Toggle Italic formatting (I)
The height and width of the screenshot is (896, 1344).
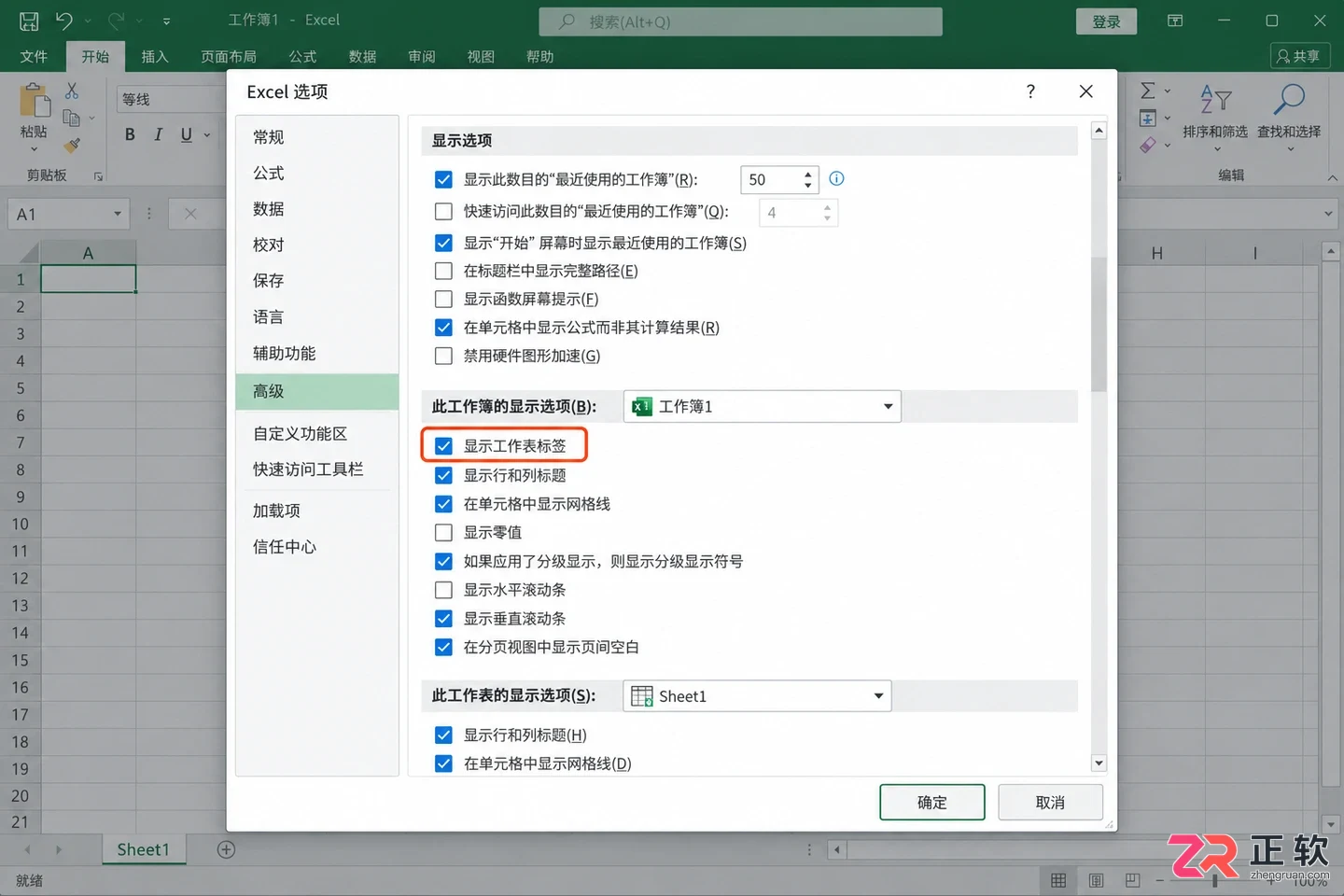click(158, 134)
